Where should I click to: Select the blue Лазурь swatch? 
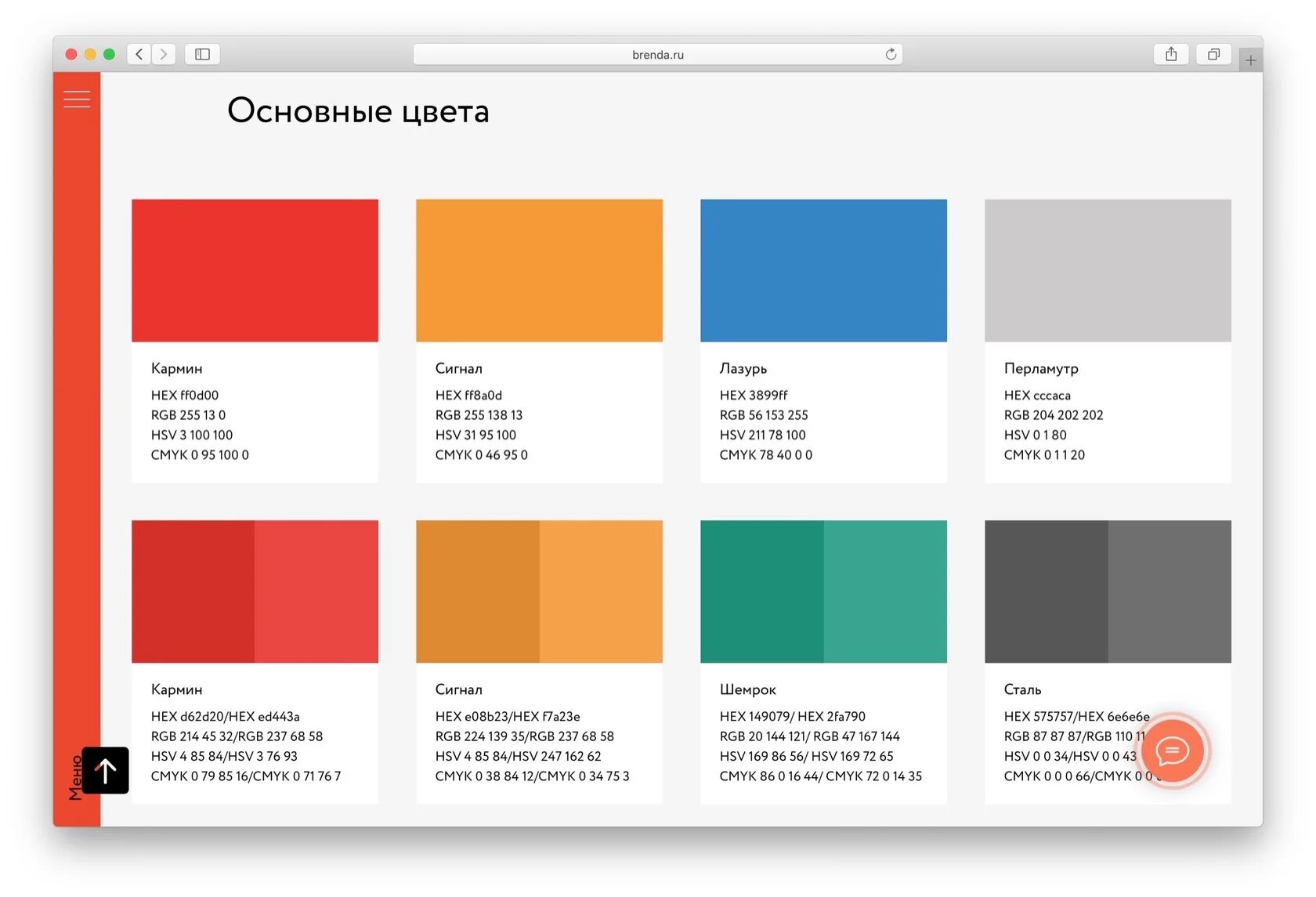coord(823,270)
